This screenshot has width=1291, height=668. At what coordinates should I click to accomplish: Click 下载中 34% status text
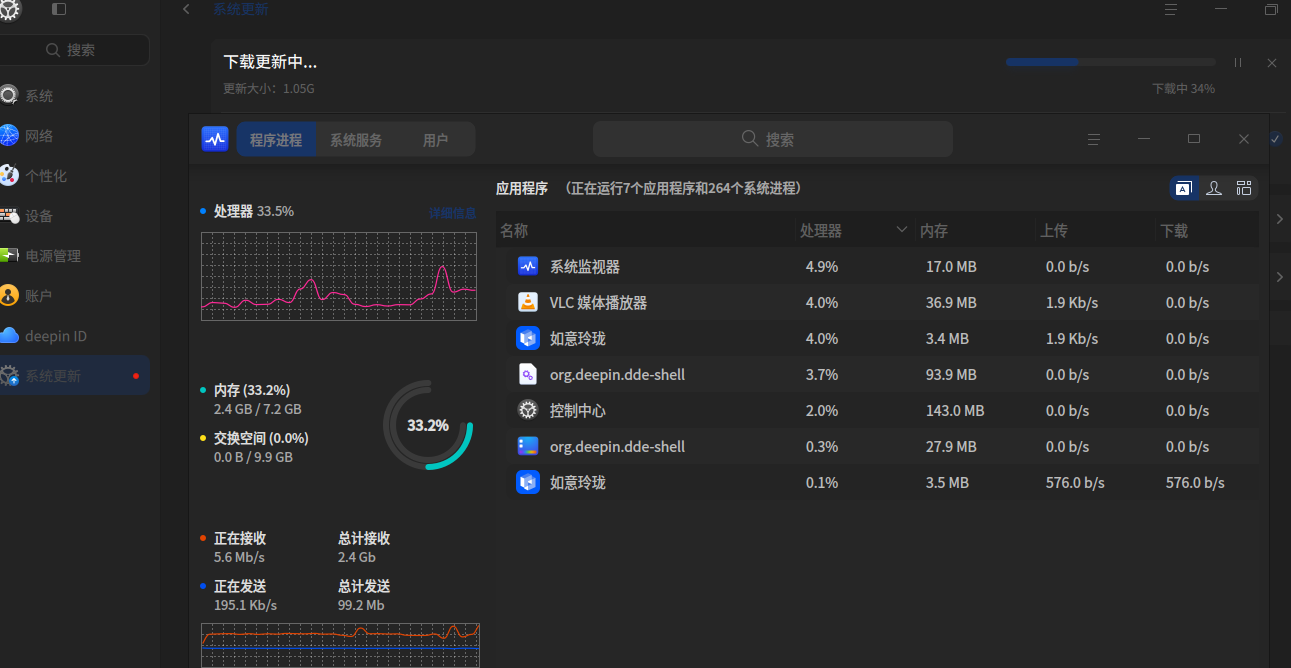tap(1183, 89)
